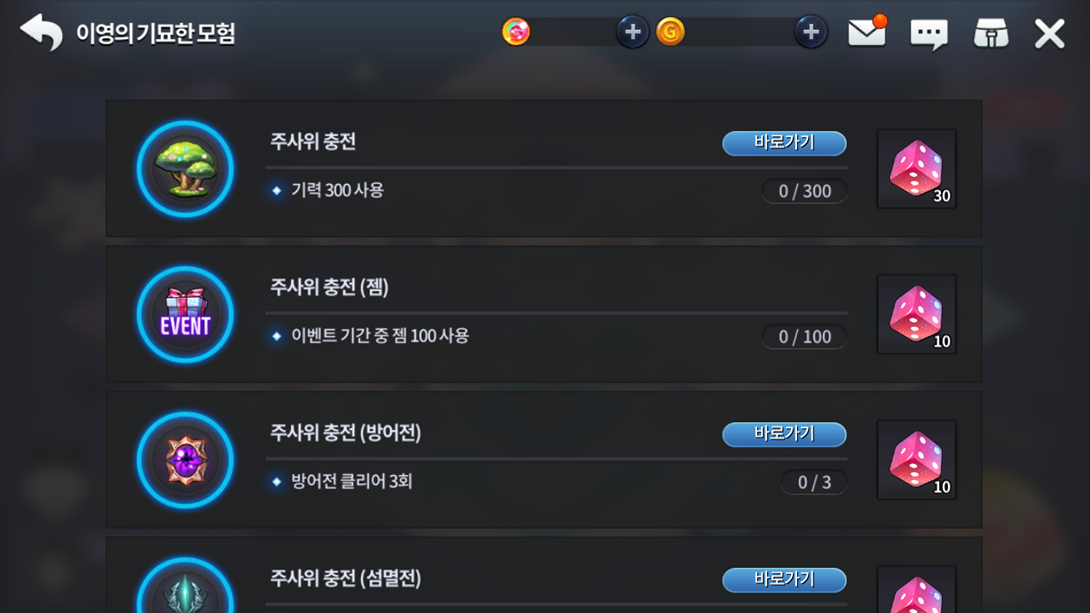Click 바로가기 for 주사위 충전 (섬멸전)

click(x=784, y=579)
